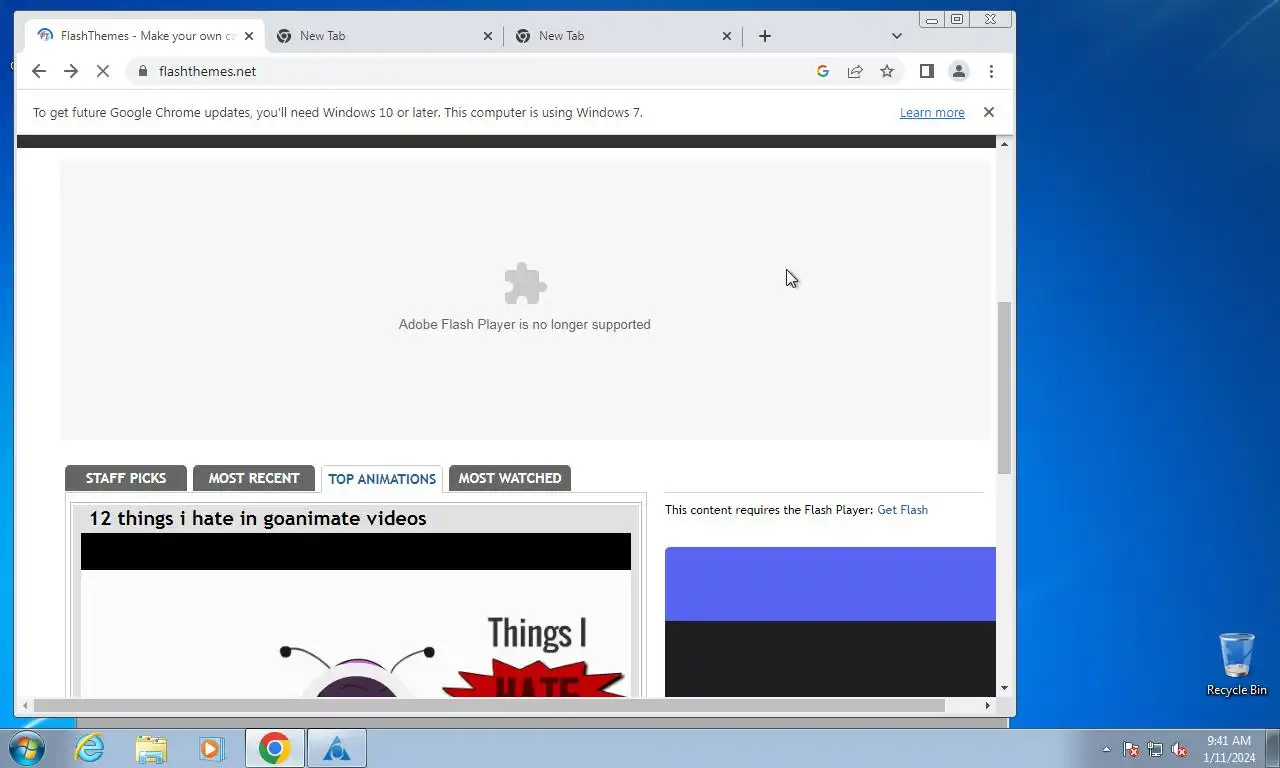1280x768 pixels.
Task: Click the blue and black banner image
Action: [830, 622]
